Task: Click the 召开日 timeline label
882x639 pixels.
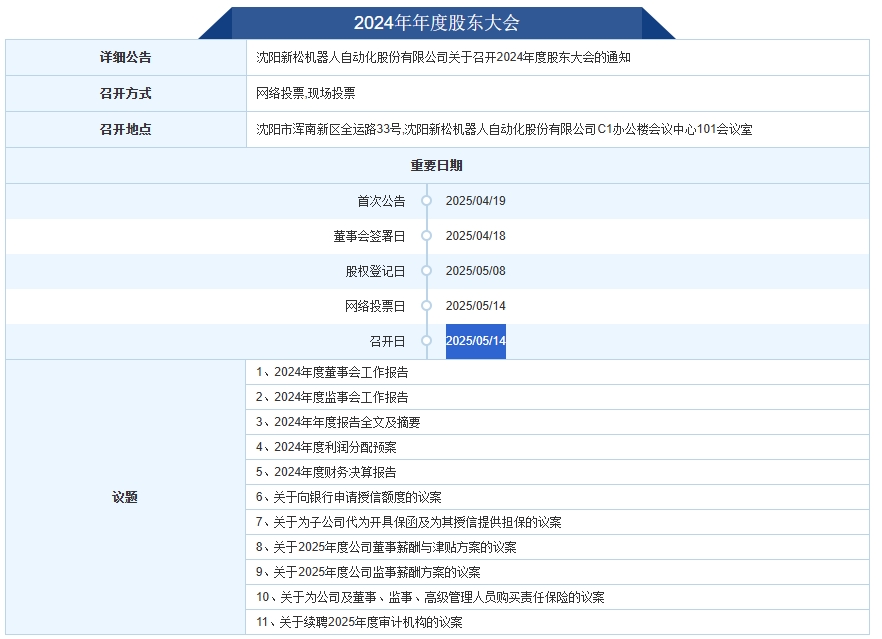Action: pyautogui.click(x=388, y=341)
